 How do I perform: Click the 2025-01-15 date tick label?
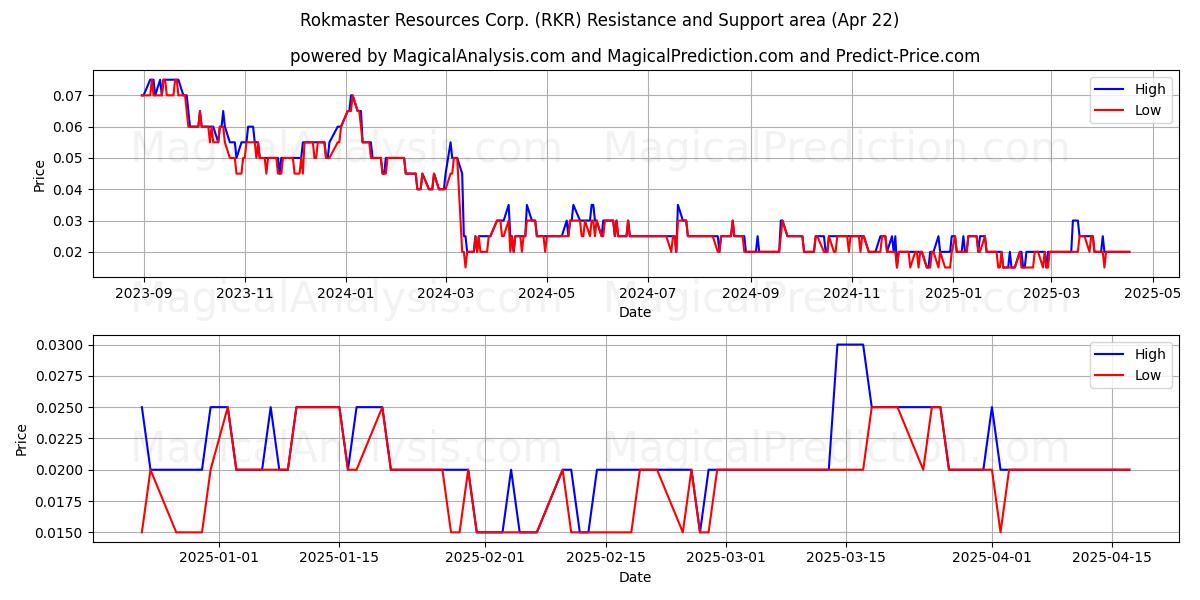tap(340, 558)
